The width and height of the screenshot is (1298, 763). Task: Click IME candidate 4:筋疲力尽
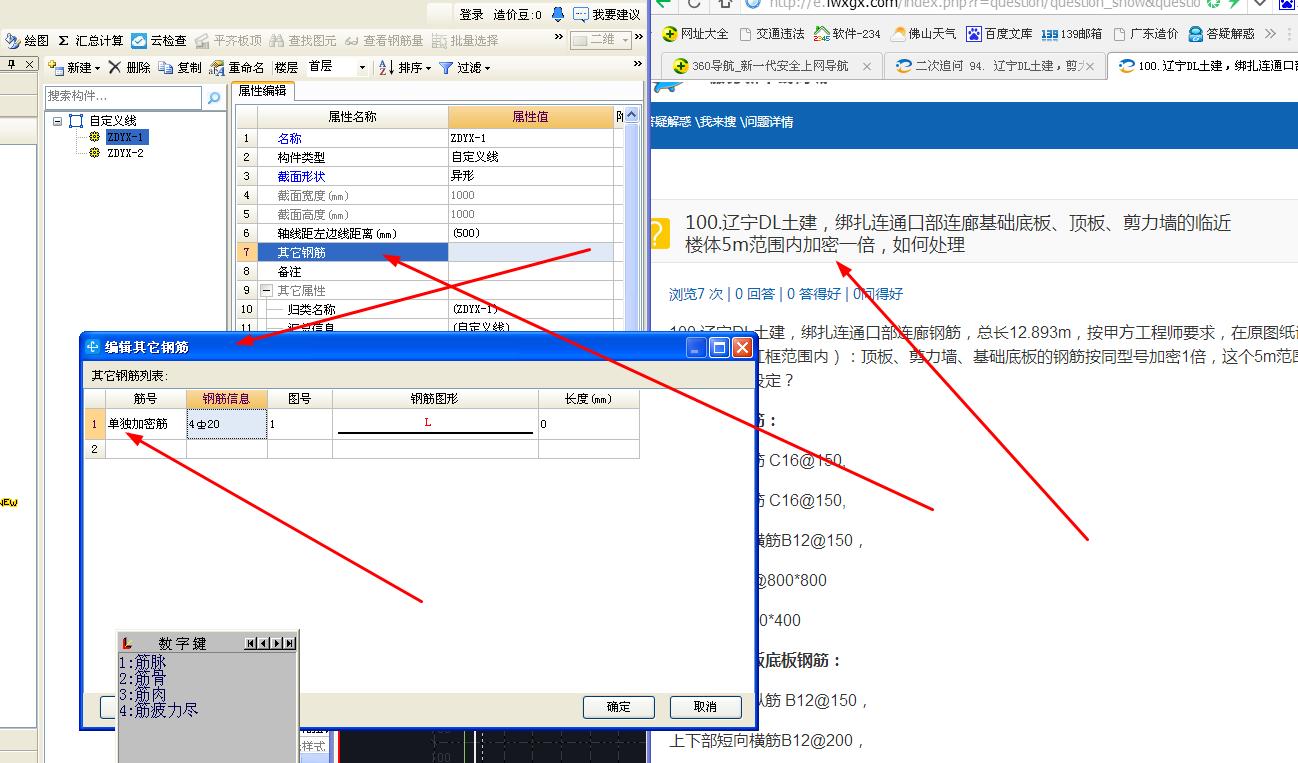tap(159, 711)
